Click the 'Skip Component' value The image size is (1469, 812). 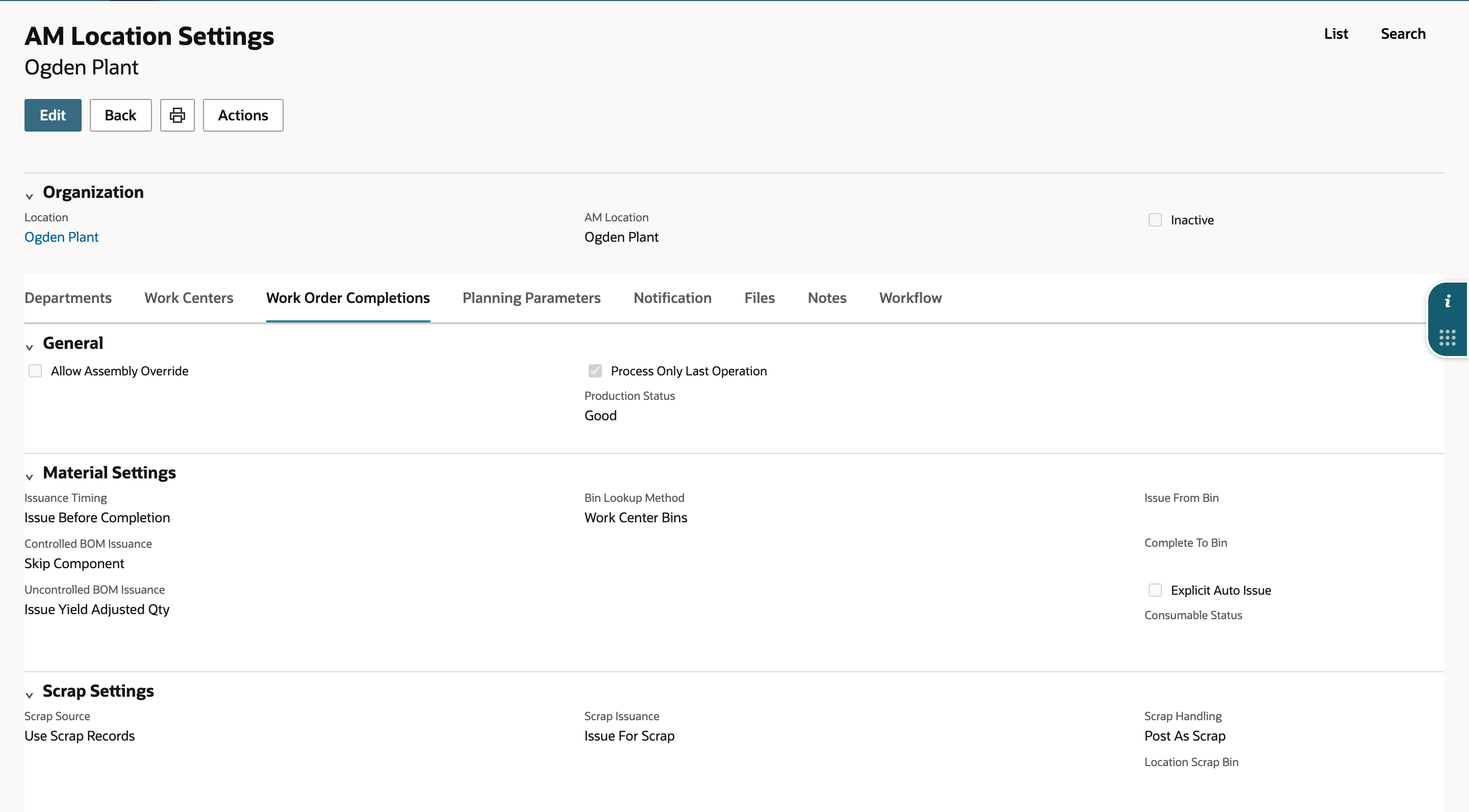pyautogui.click(x=74, y=564)
